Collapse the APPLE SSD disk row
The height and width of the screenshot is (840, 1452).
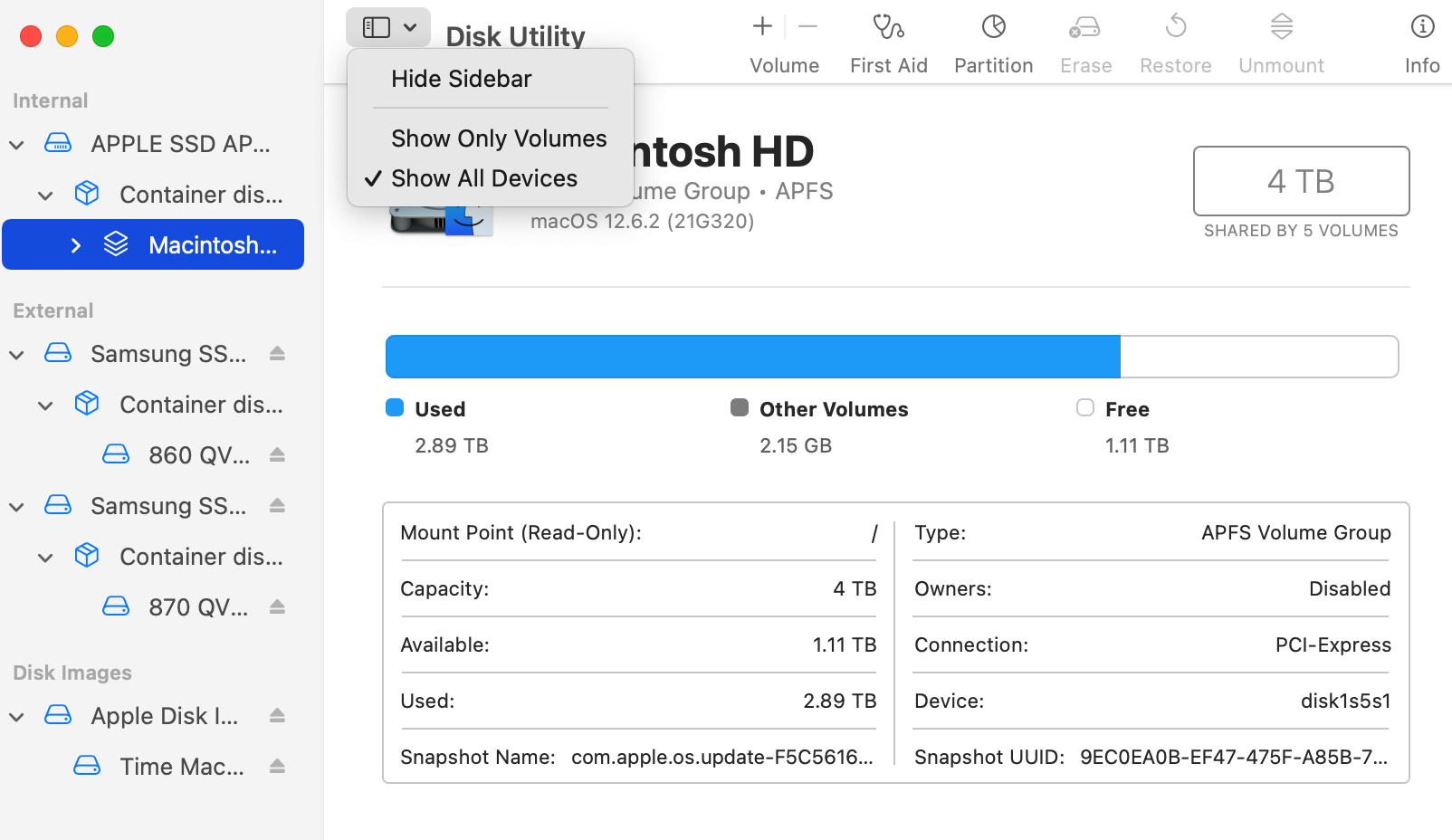pyautogui.click(x=16, y=144)
